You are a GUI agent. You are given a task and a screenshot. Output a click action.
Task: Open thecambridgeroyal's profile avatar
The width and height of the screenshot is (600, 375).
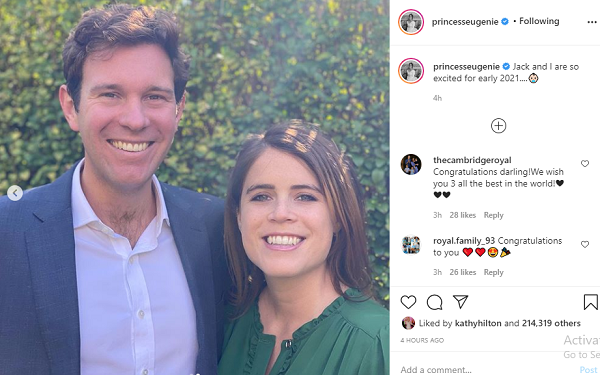(x=411, y=165)
